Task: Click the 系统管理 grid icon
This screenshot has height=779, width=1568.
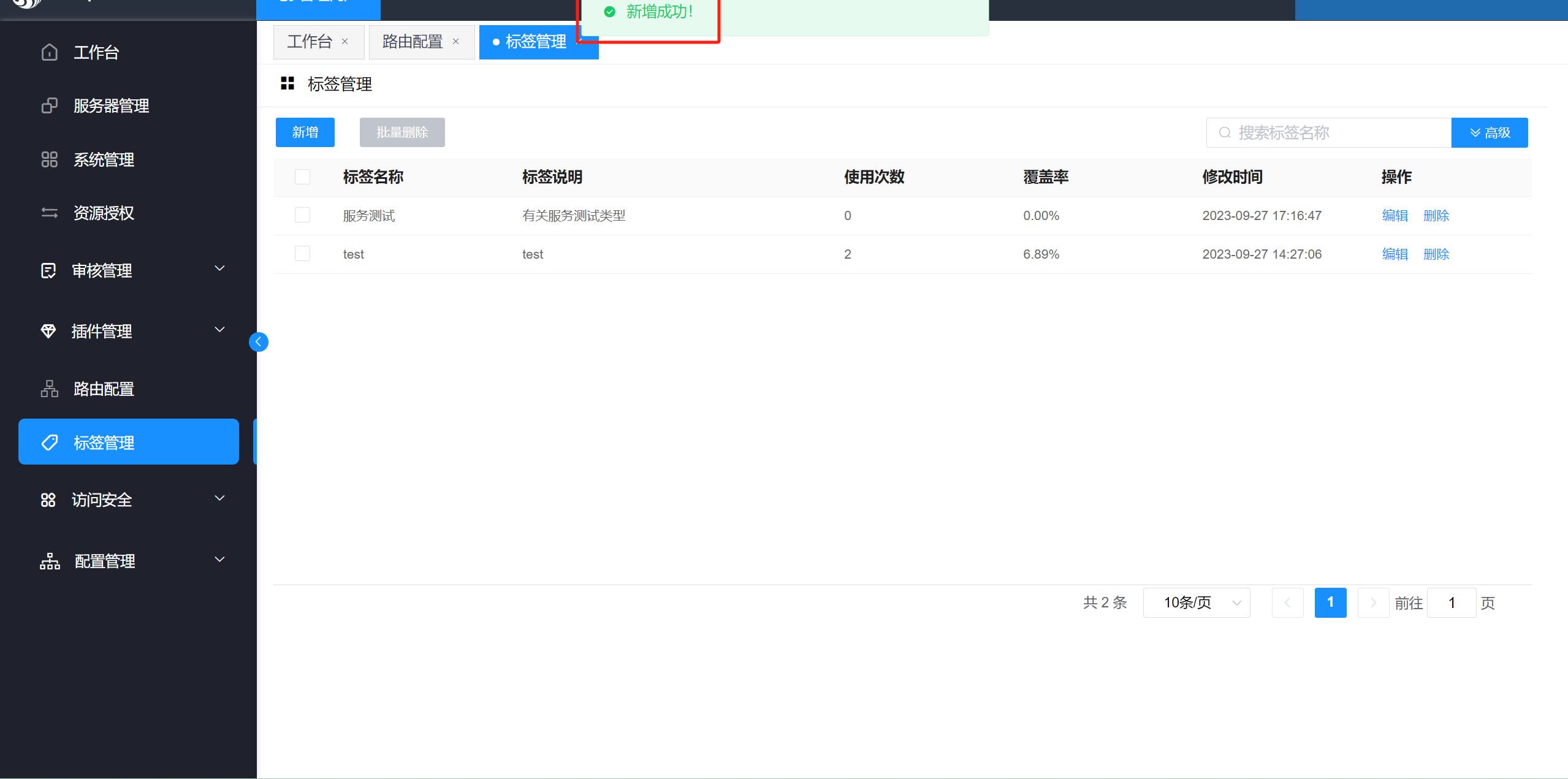Action: [x=50, y=159]
